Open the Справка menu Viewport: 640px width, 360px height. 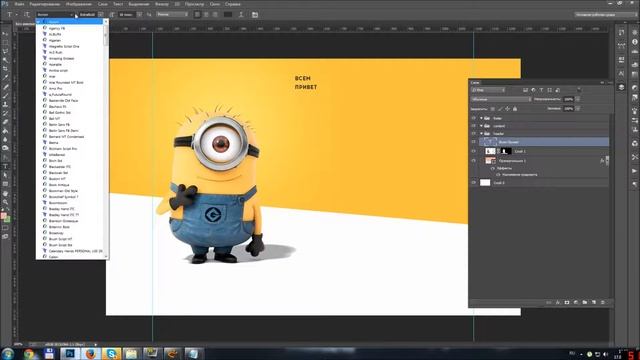pos(233,4)
